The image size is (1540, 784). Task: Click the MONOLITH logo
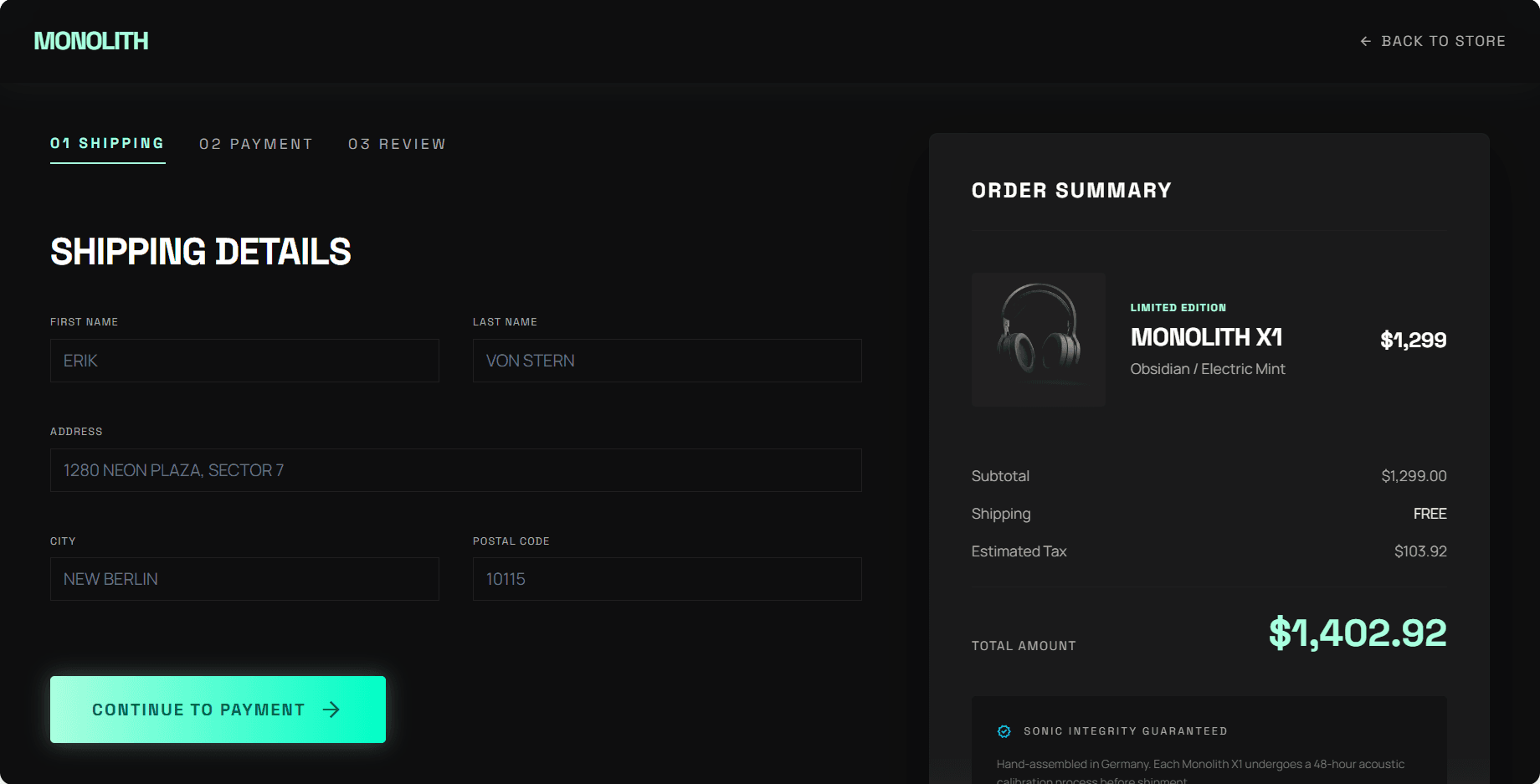(90, 40)
